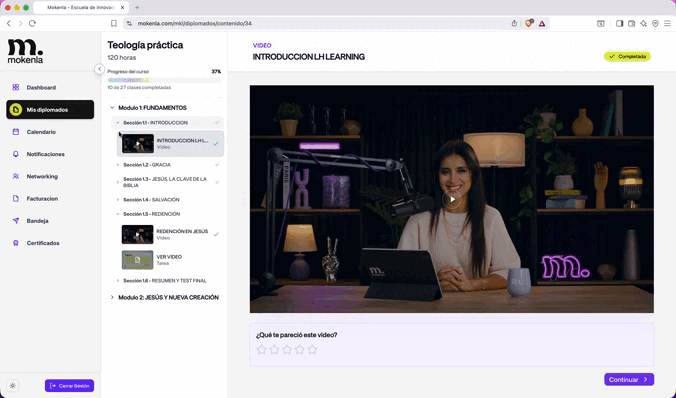Click the browser forward arrow

coord(20,23)
